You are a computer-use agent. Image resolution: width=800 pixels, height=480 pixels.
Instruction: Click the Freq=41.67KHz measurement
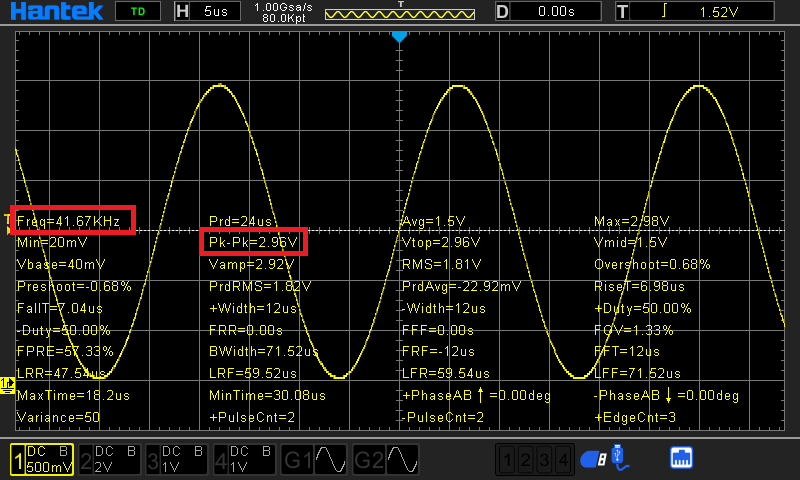pos(72,220)
